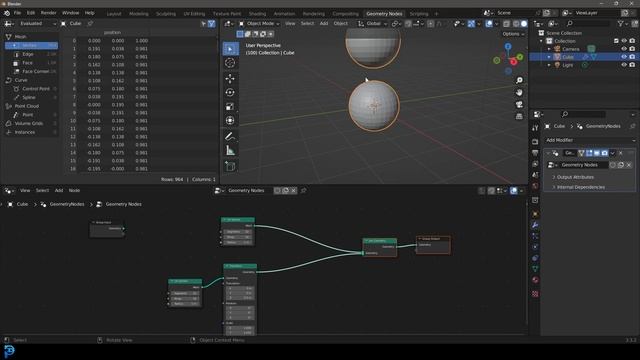Click GeometryNodes breadcrumb in node editor

tap(67, 204)
